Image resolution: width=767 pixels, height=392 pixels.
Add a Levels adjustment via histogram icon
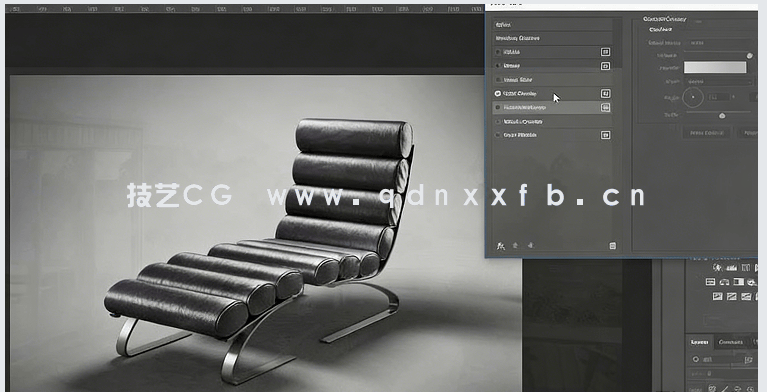[732, 268]
